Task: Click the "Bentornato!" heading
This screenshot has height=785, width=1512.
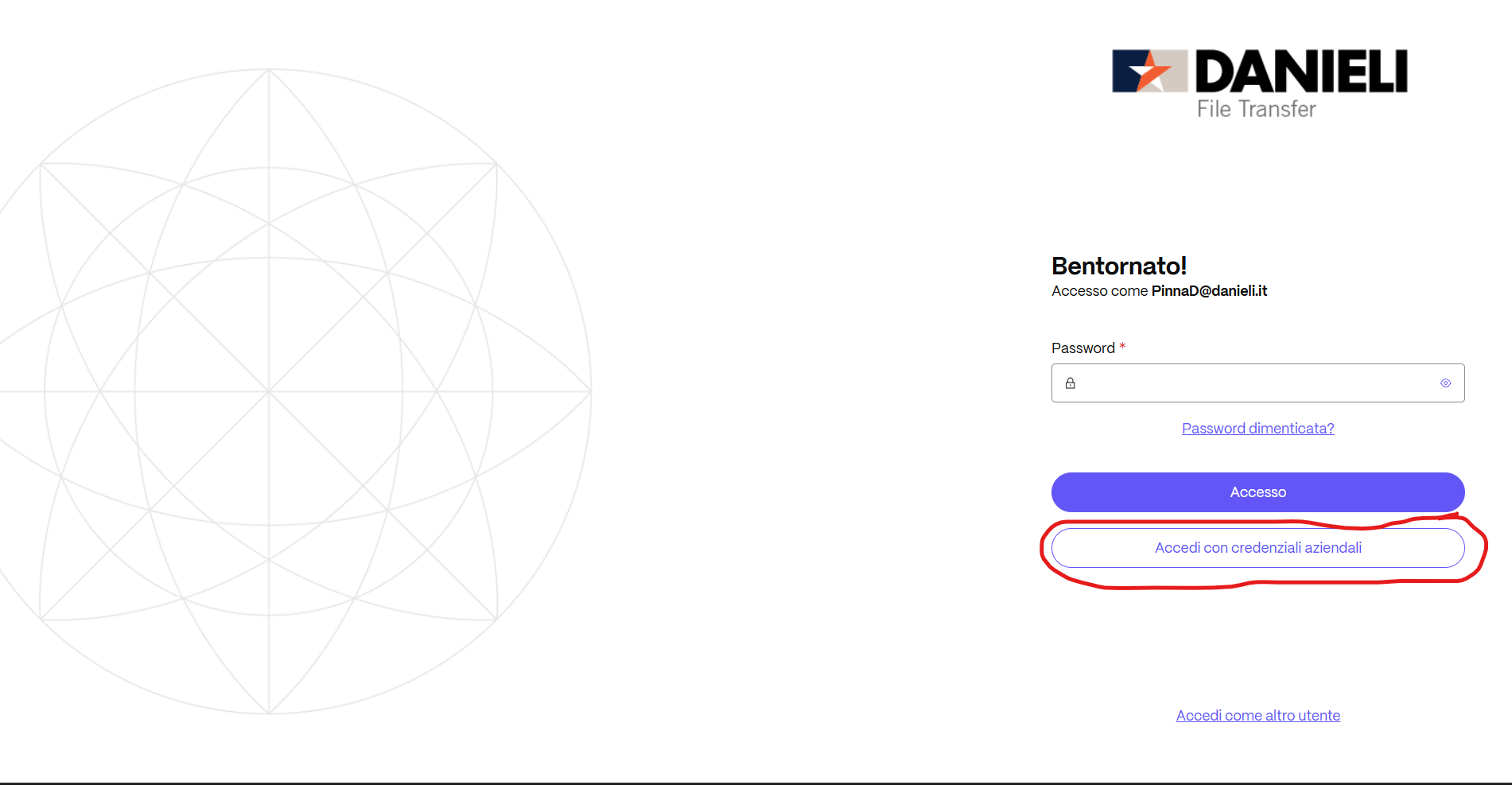Action: tap(1118, 266)
